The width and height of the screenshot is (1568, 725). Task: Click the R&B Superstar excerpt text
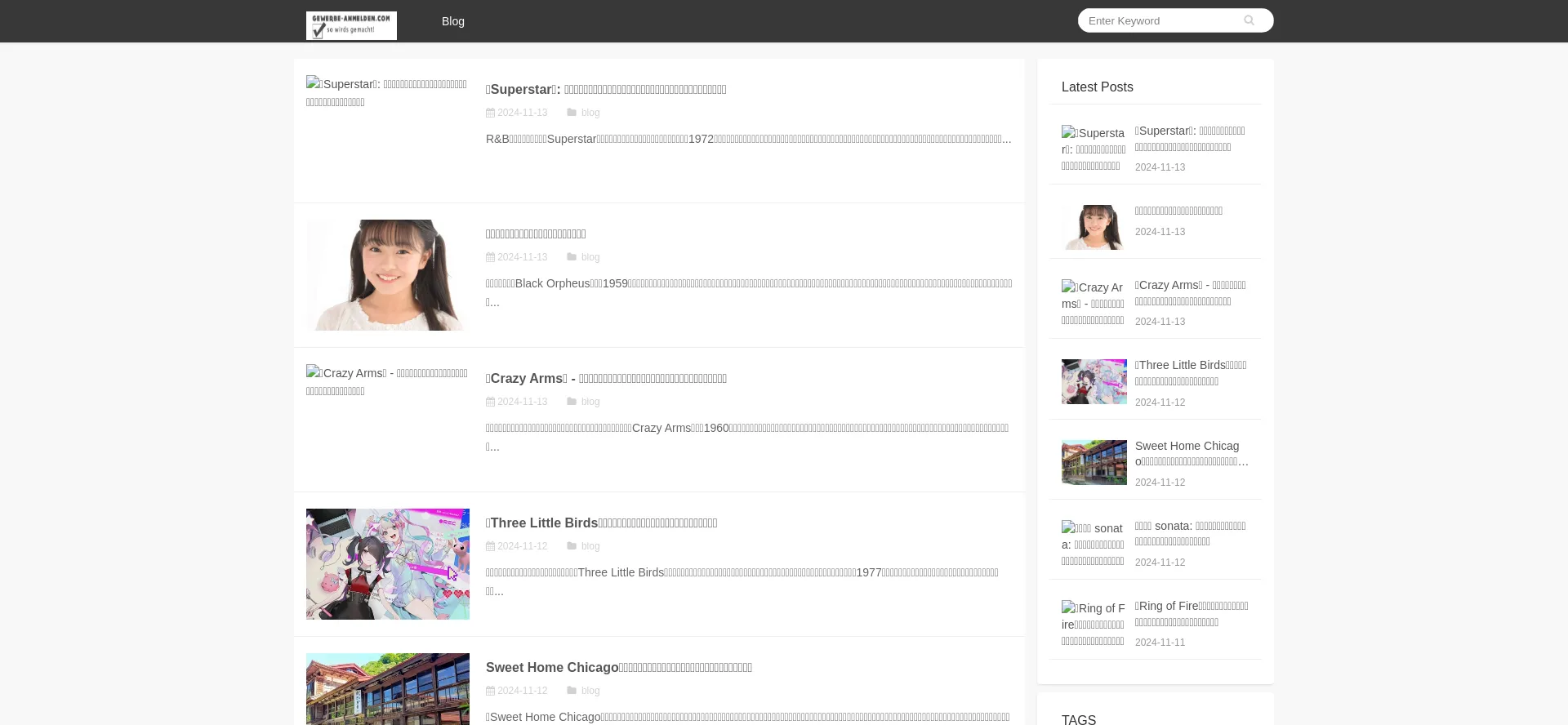[749, 139]
